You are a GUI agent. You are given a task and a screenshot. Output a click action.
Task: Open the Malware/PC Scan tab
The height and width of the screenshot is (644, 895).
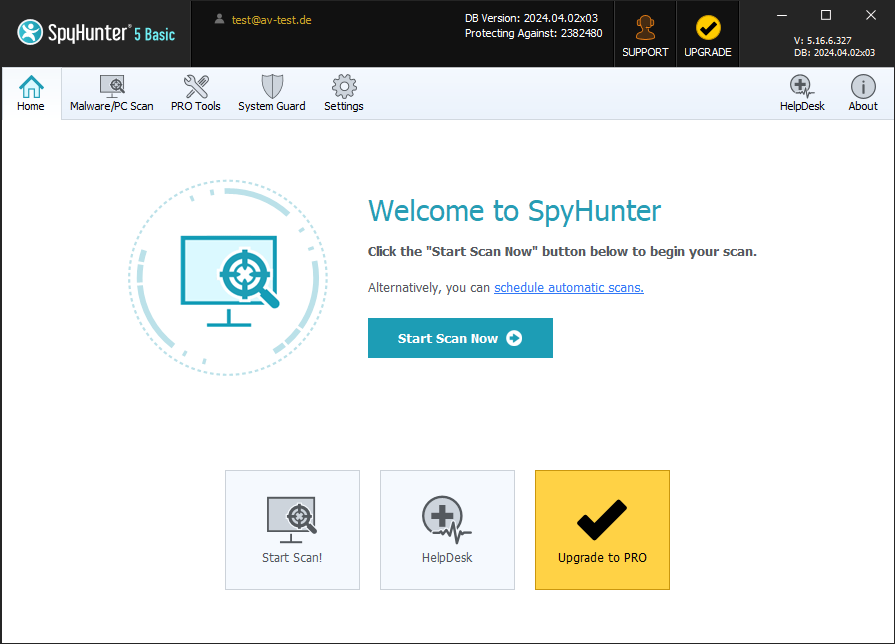pyautogui.click(x=111, y=93)
